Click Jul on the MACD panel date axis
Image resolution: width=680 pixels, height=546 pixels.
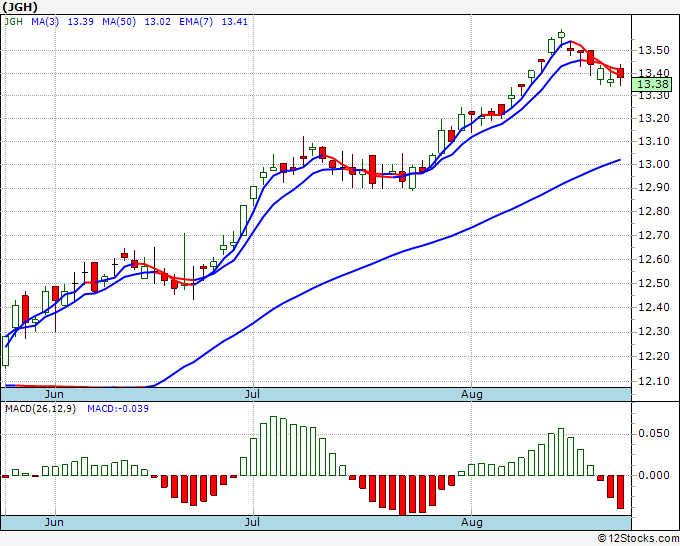[252, 522]
